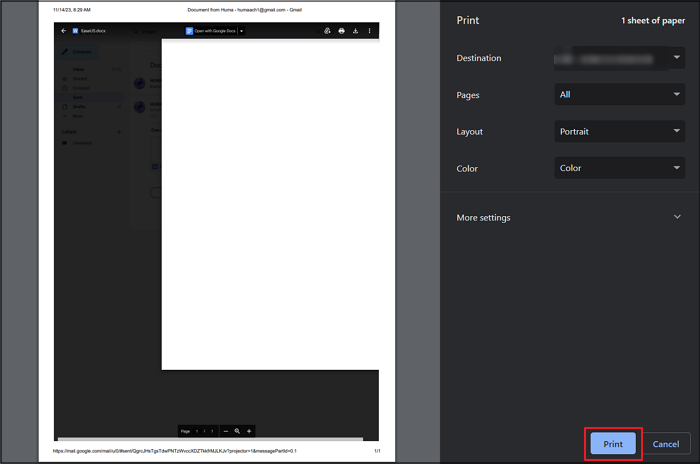
Task: Click the mail.google.com URL footer text
Action: (x=175, y=451)
